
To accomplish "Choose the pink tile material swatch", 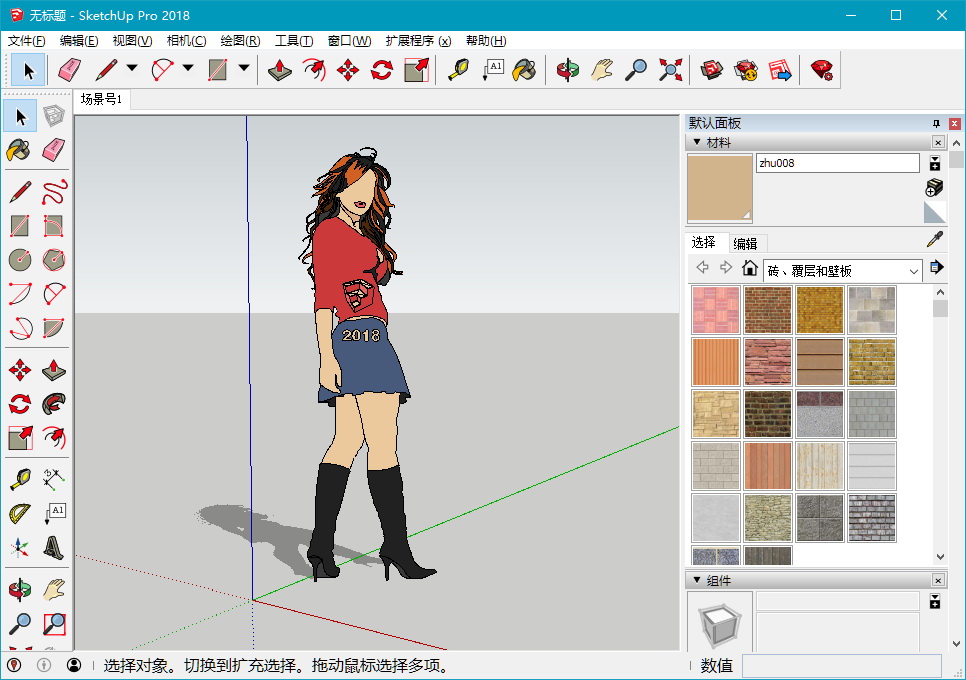I will coord(716,310).
